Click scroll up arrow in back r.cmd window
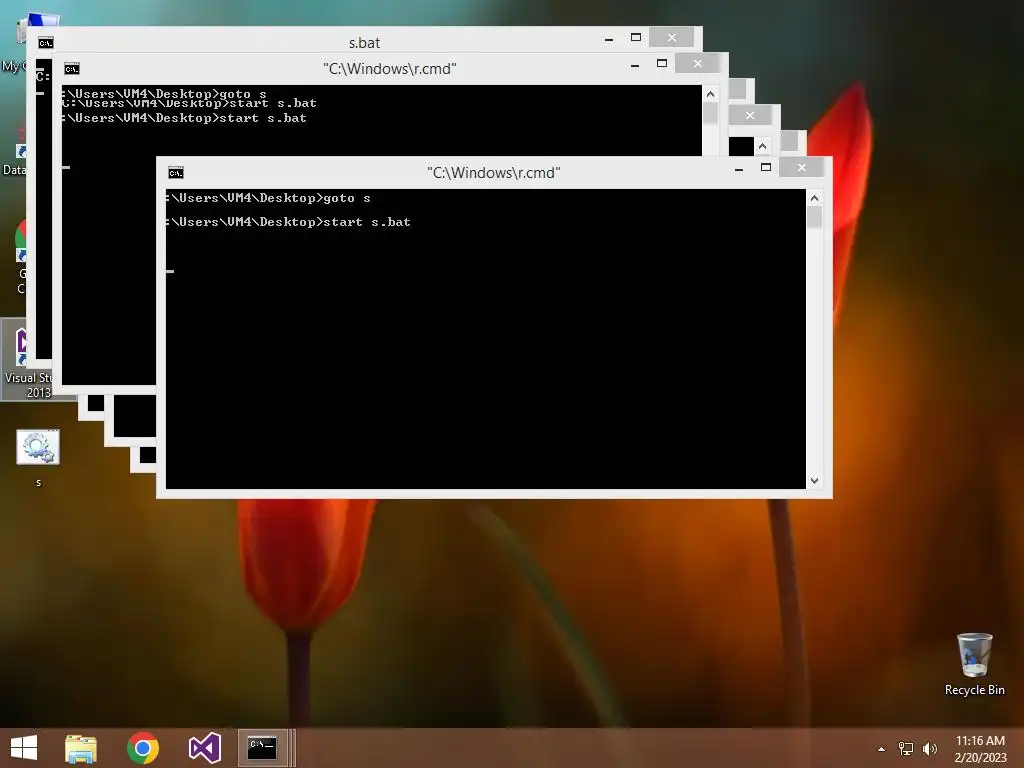The width and height of the screenshot is (1024, 768). pyautogui.click(x=711, y=94)
